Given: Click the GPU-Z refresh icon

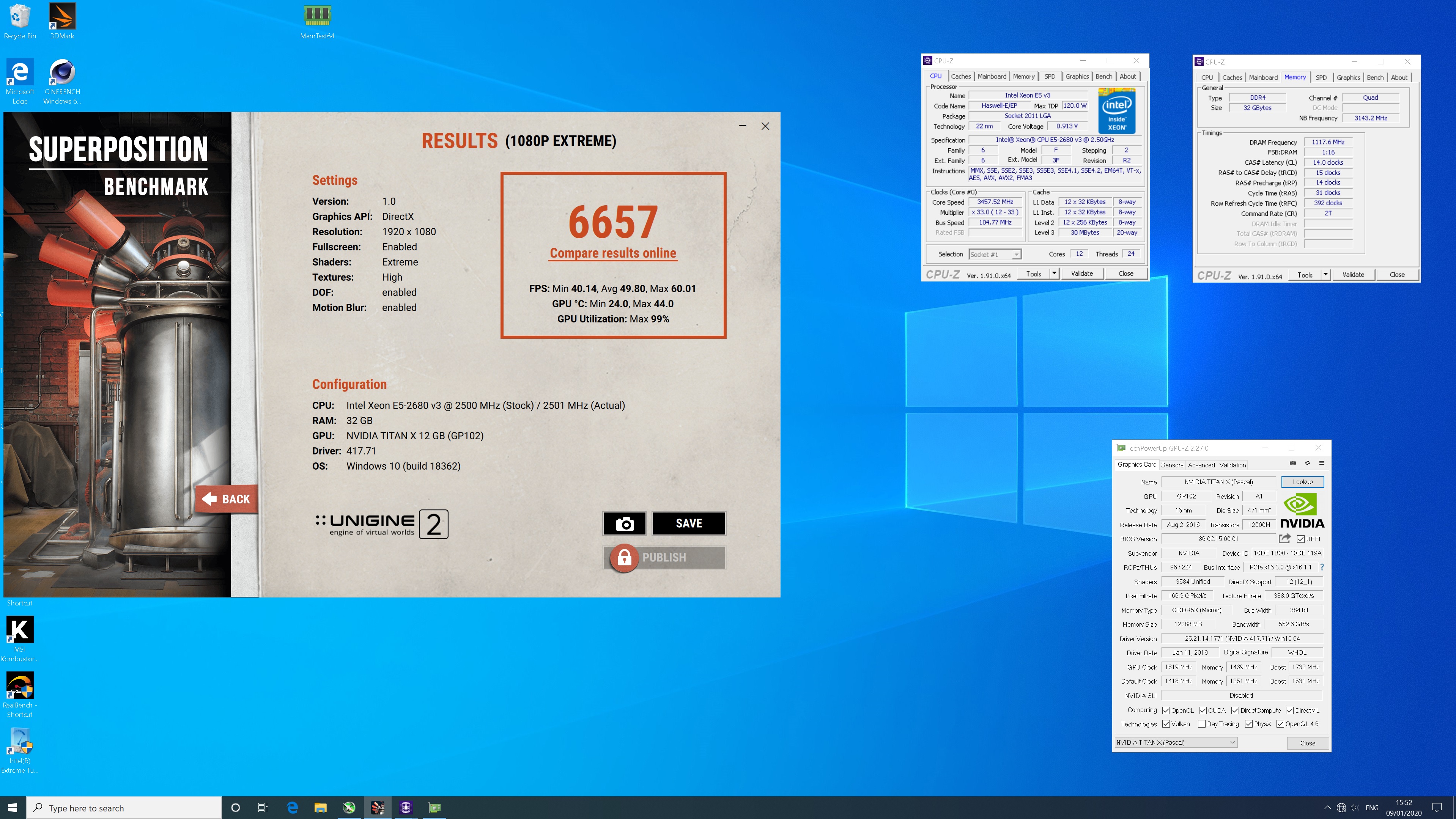Looking at the screenshot, I should [x=1307, y=463].
